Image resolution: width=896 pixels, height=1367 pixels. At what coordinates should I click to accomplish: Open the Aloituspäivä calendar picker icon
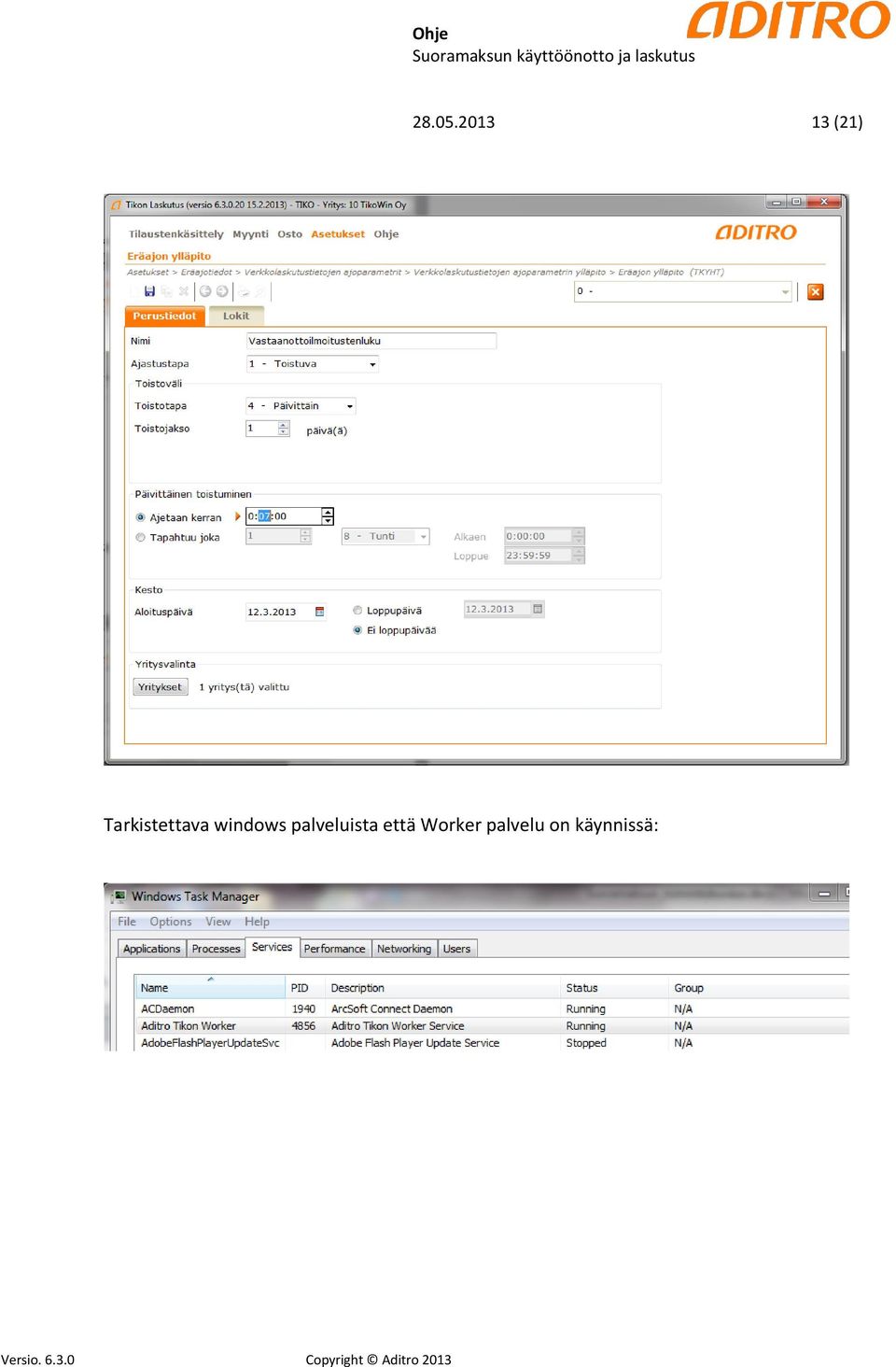pos(319,612)
